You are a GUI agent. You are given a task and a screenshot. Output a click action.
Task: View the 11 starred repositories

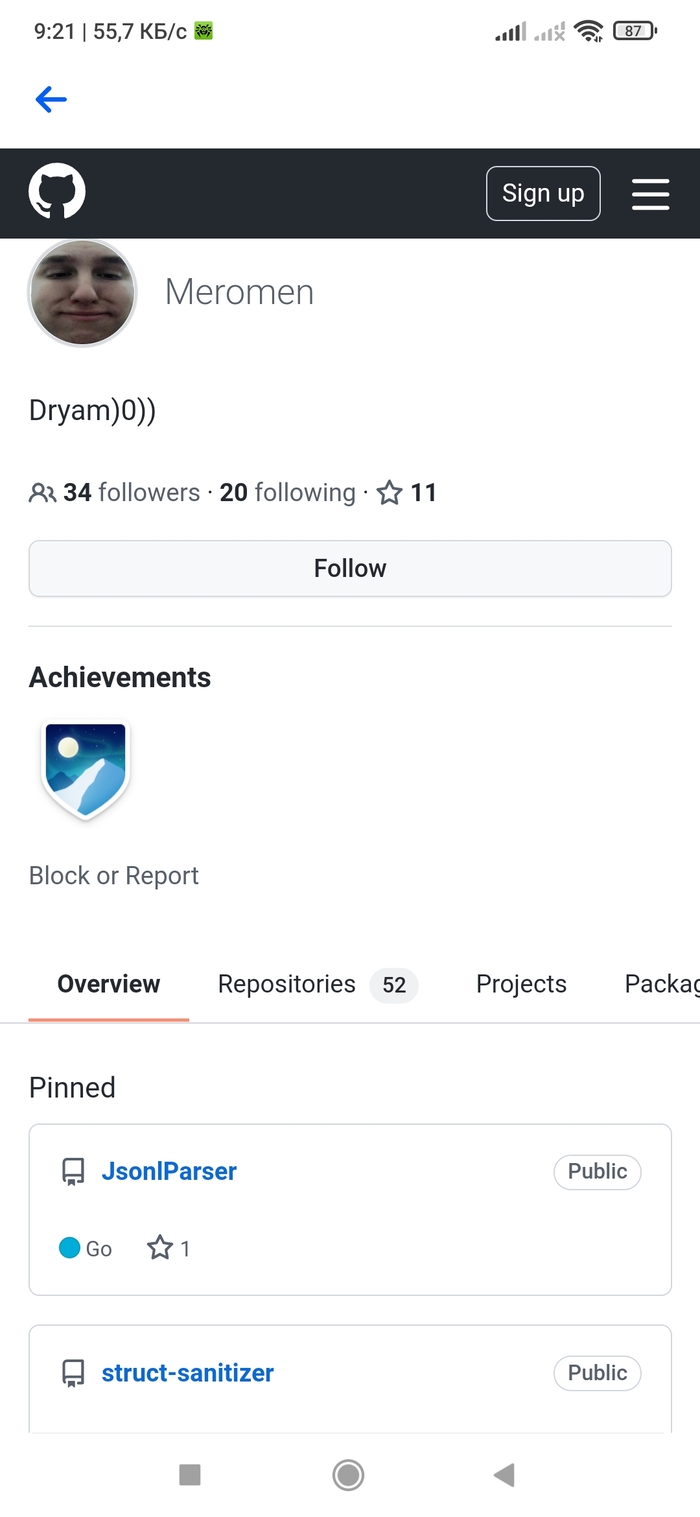click(x=407, y=492)
